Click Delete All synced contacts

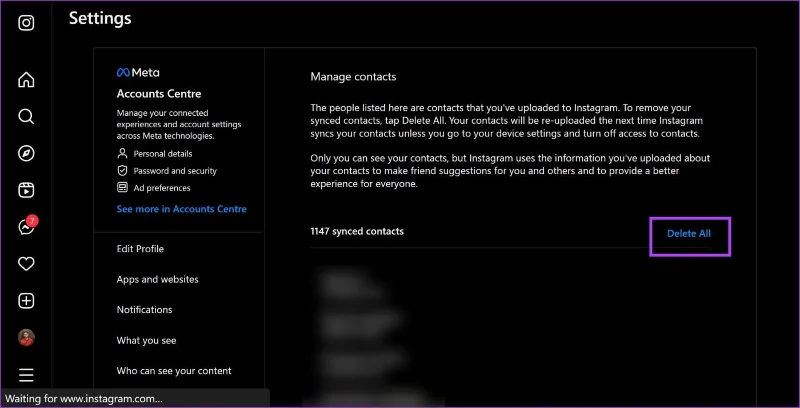pos(689,234)
